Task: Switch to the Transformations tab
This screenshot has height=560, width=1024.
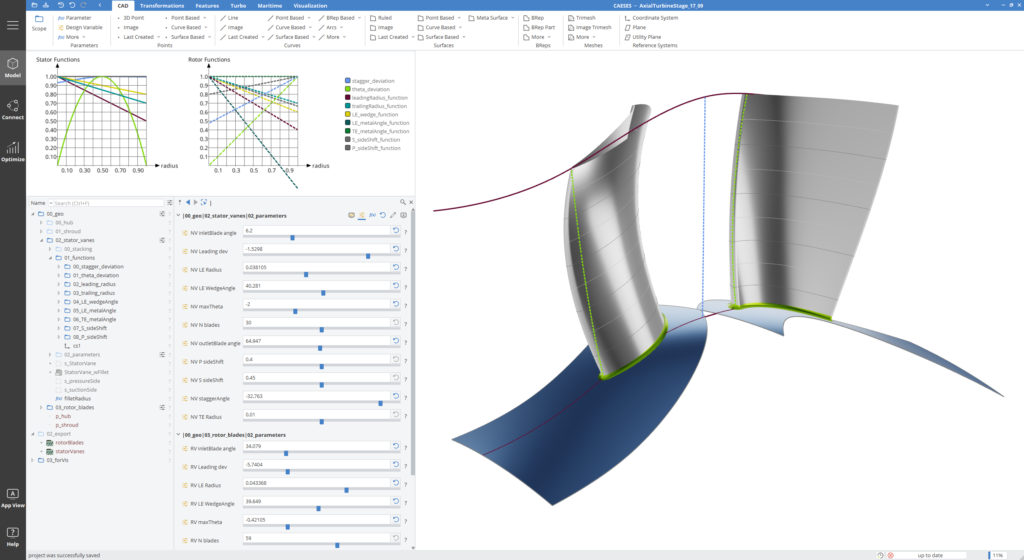Action: coord(161,6)
